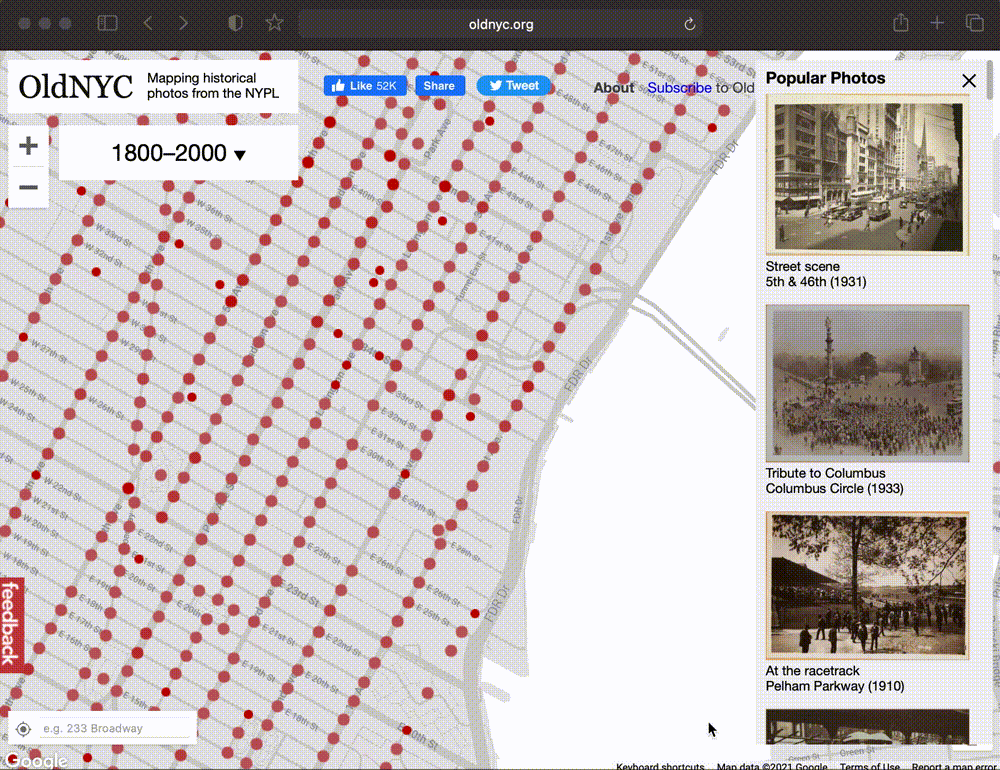The width and height of the screenshot is (1000, 770).
Task: Click the Facebook Share button
Action: tap(440, 85)
